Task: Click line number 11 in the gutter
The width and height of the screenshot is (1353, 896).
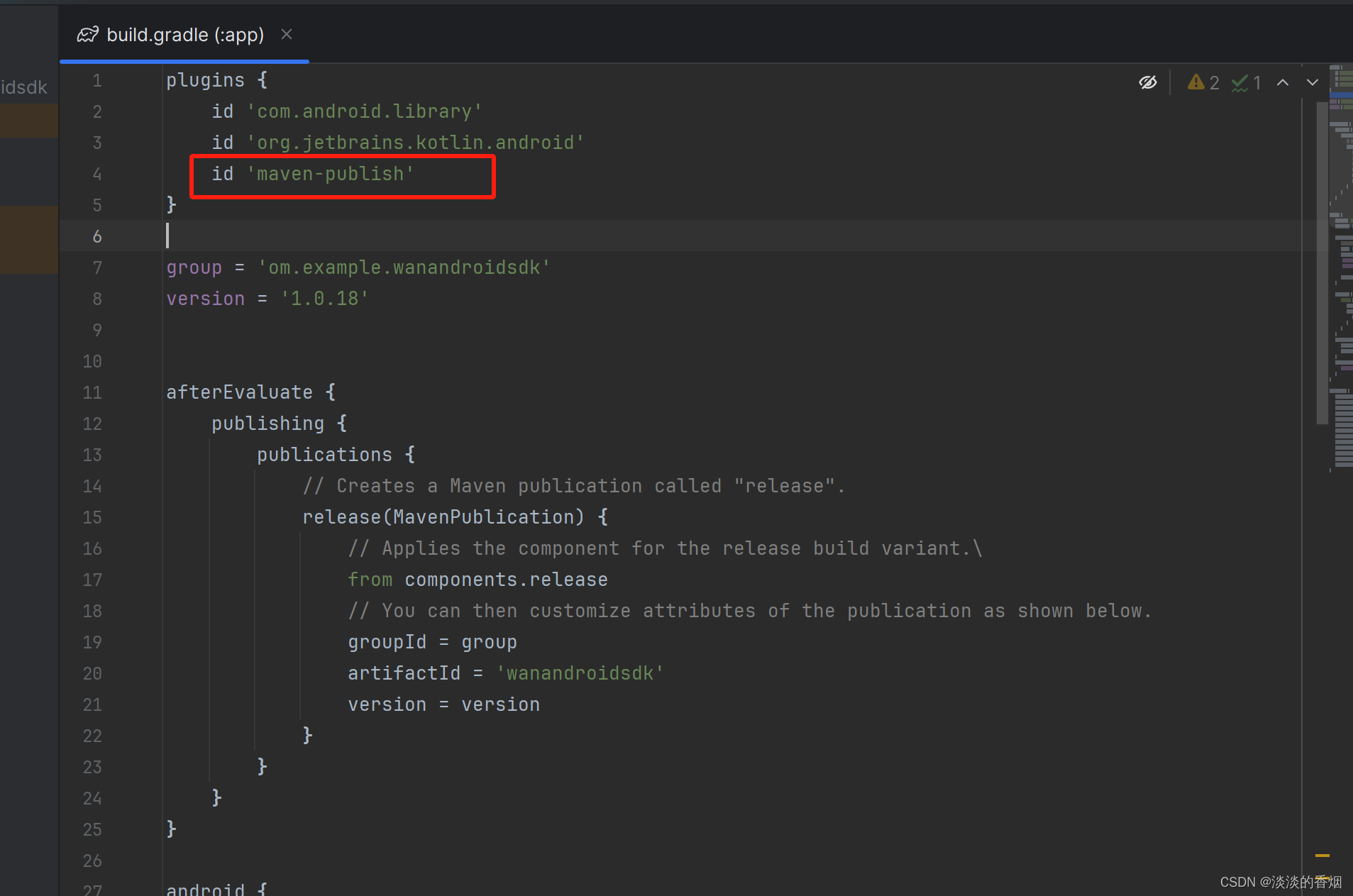Action: (x=92, y=392)
